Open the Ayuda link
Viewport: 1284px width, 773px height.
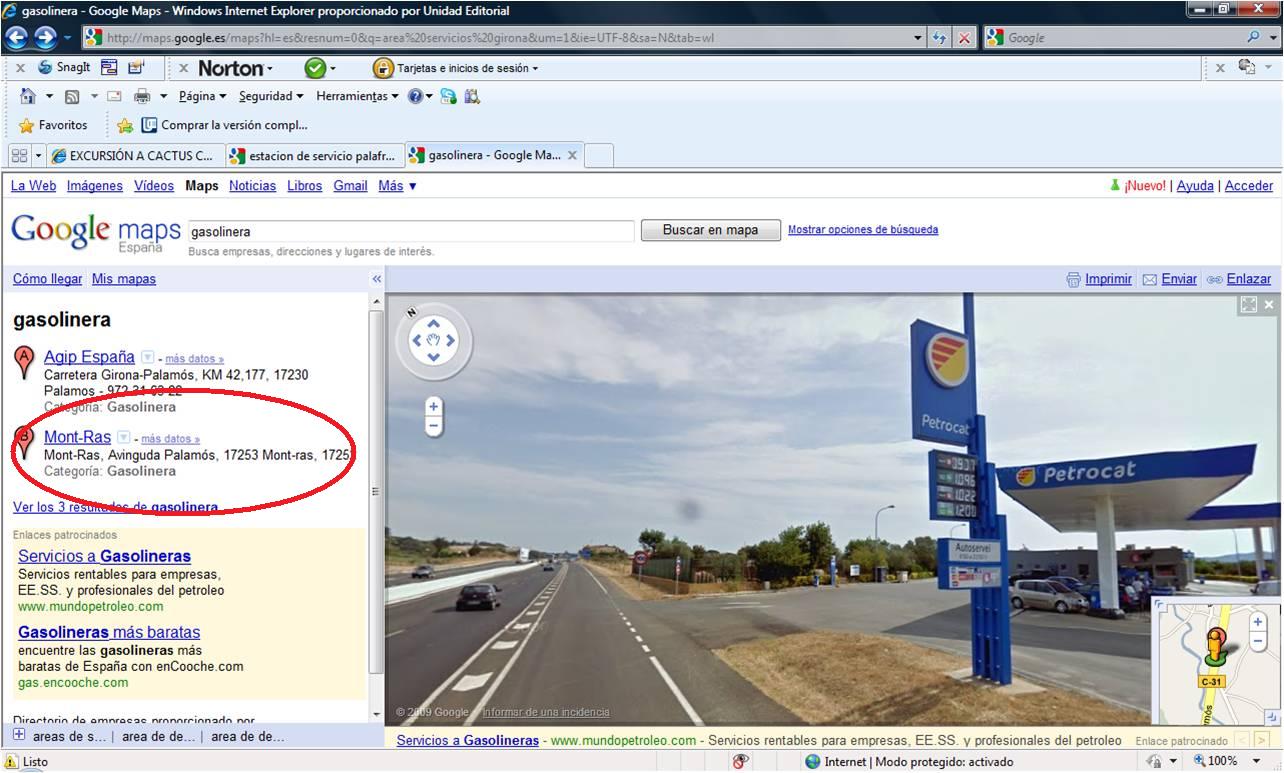[x=1195, y=186]
